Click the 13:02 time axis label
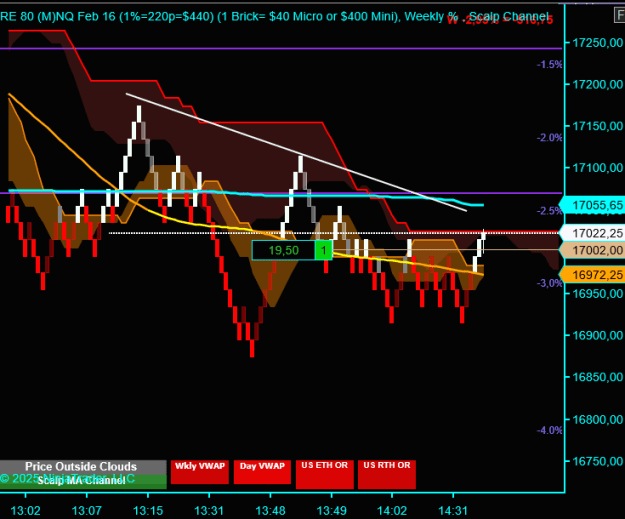Image resolution: width=625 pixels, height=519 pixels. point(26,511)
